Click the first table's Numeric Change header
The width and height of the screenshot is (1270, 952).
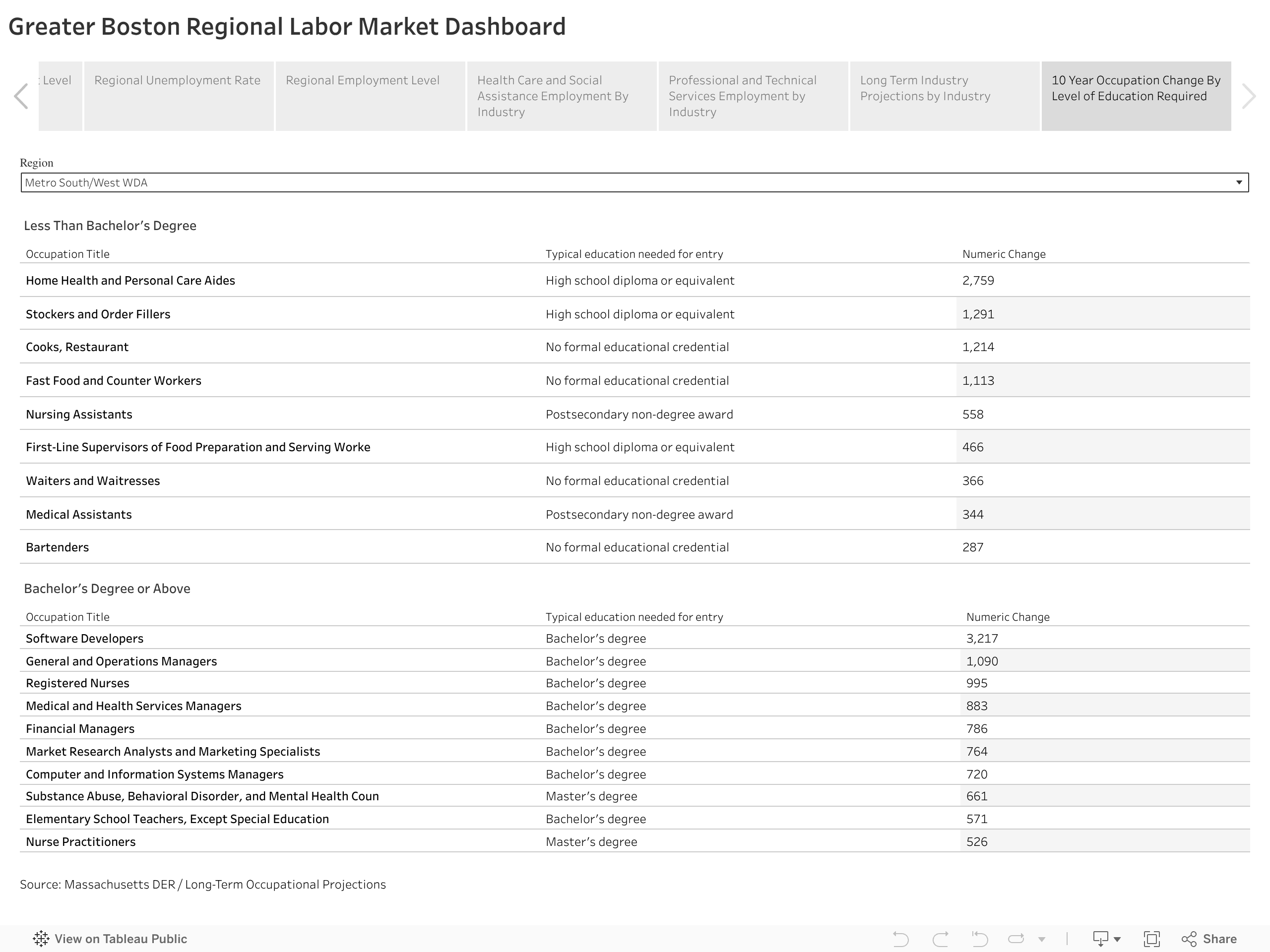point(1004,254)
